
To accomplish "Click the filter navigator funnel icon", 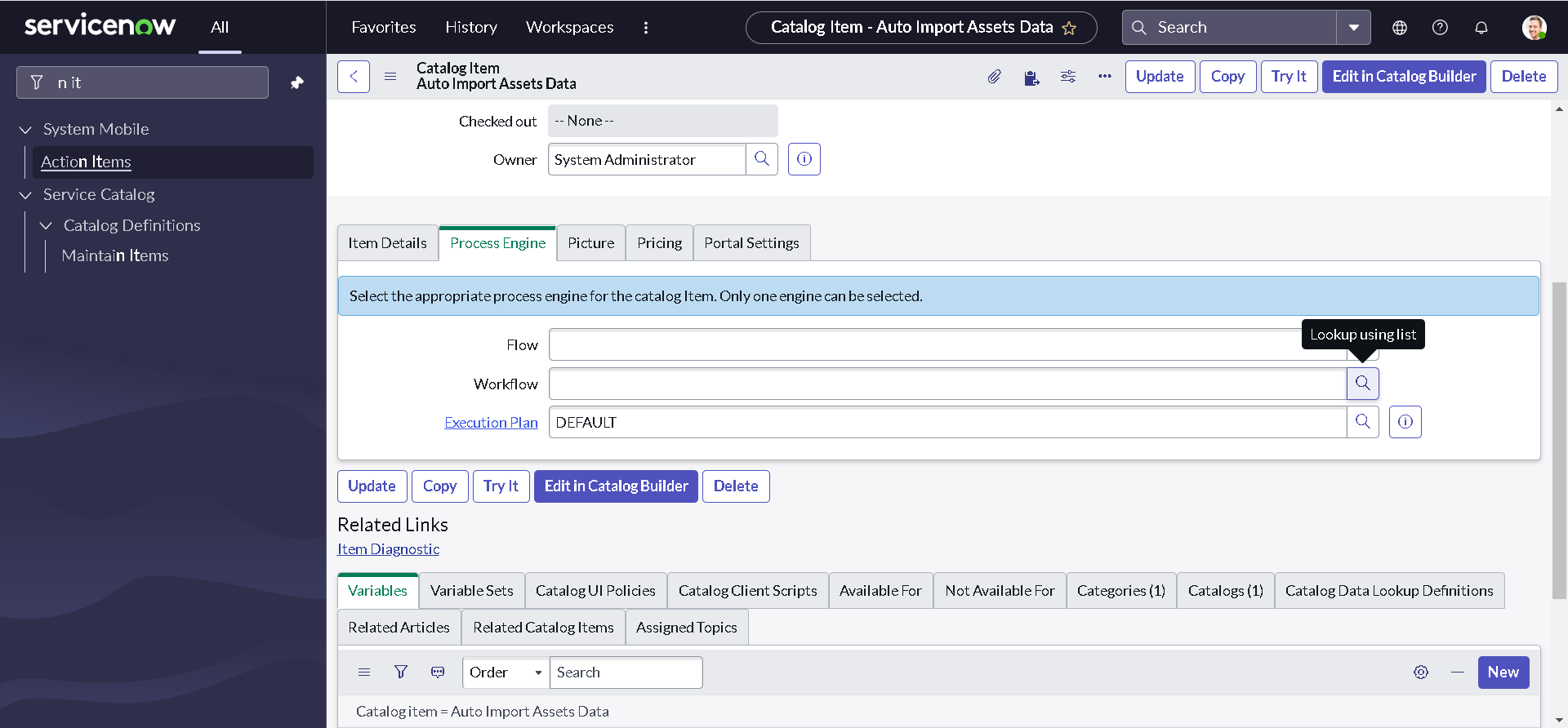I will (37, 82).
